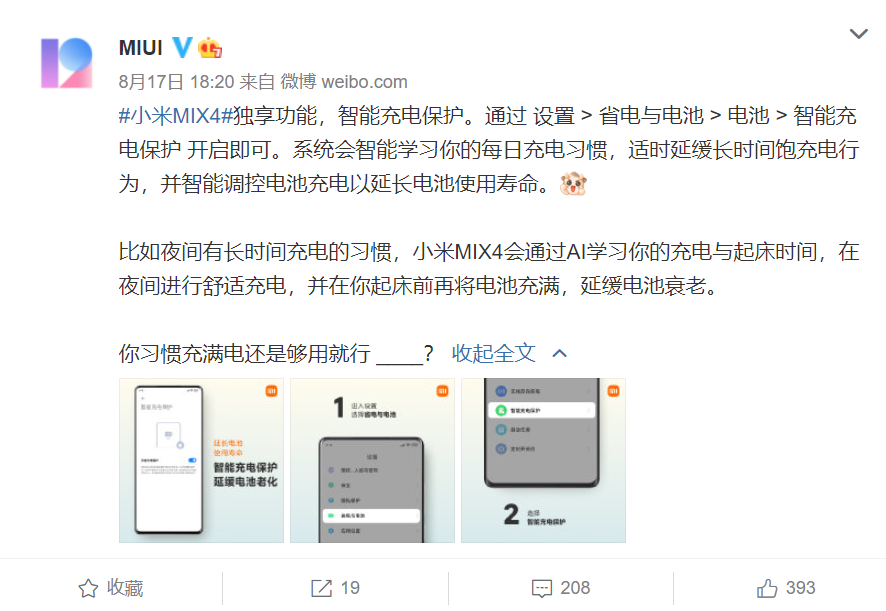Like the post with thumbs-up icon
Screen dimensions: 886x611
point(767,588)
